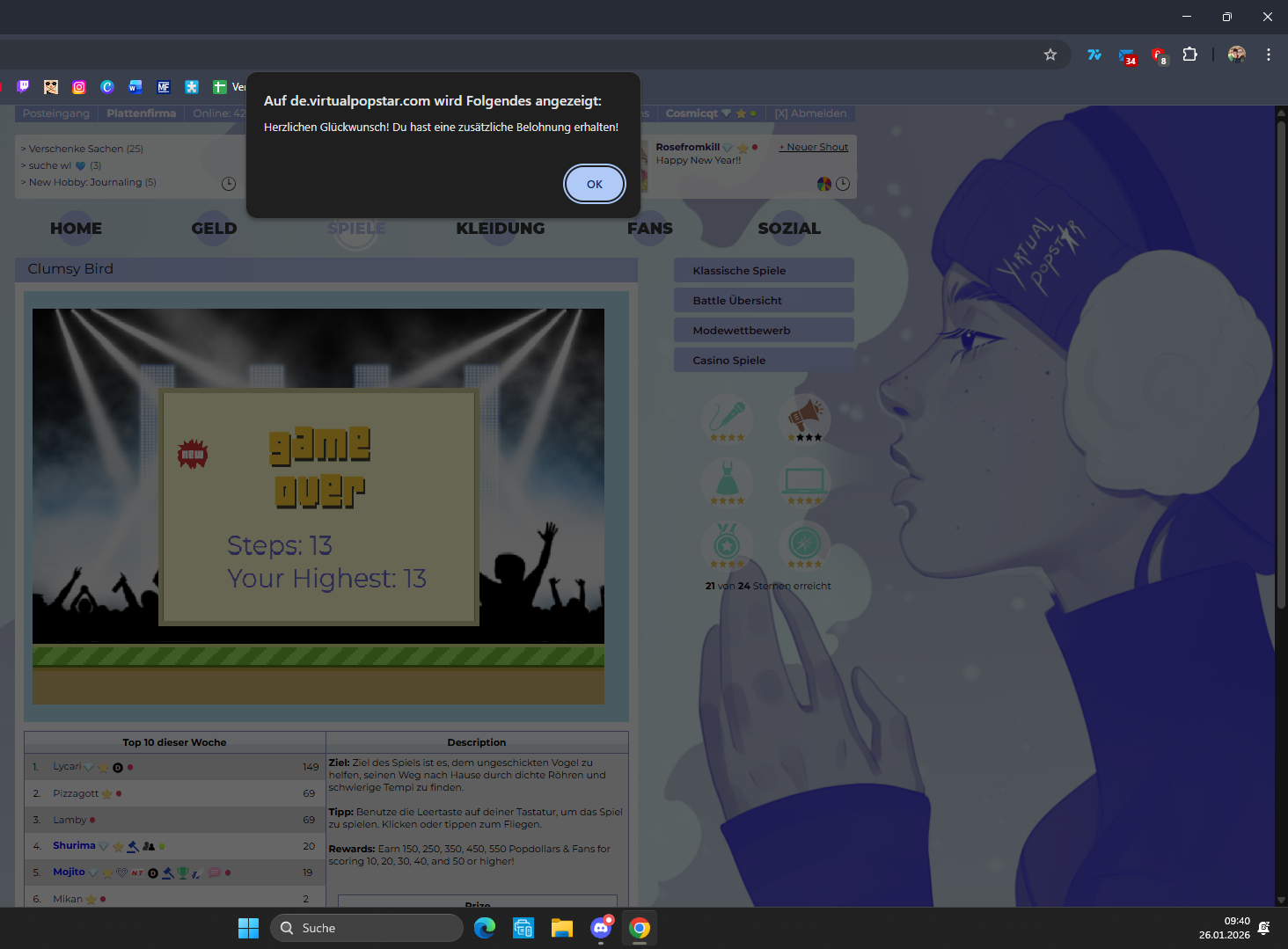Open Microsoft Store from the taskbar
Image resolution: width=1288 pixels, height=949 pixels.
tap(523, 928)
